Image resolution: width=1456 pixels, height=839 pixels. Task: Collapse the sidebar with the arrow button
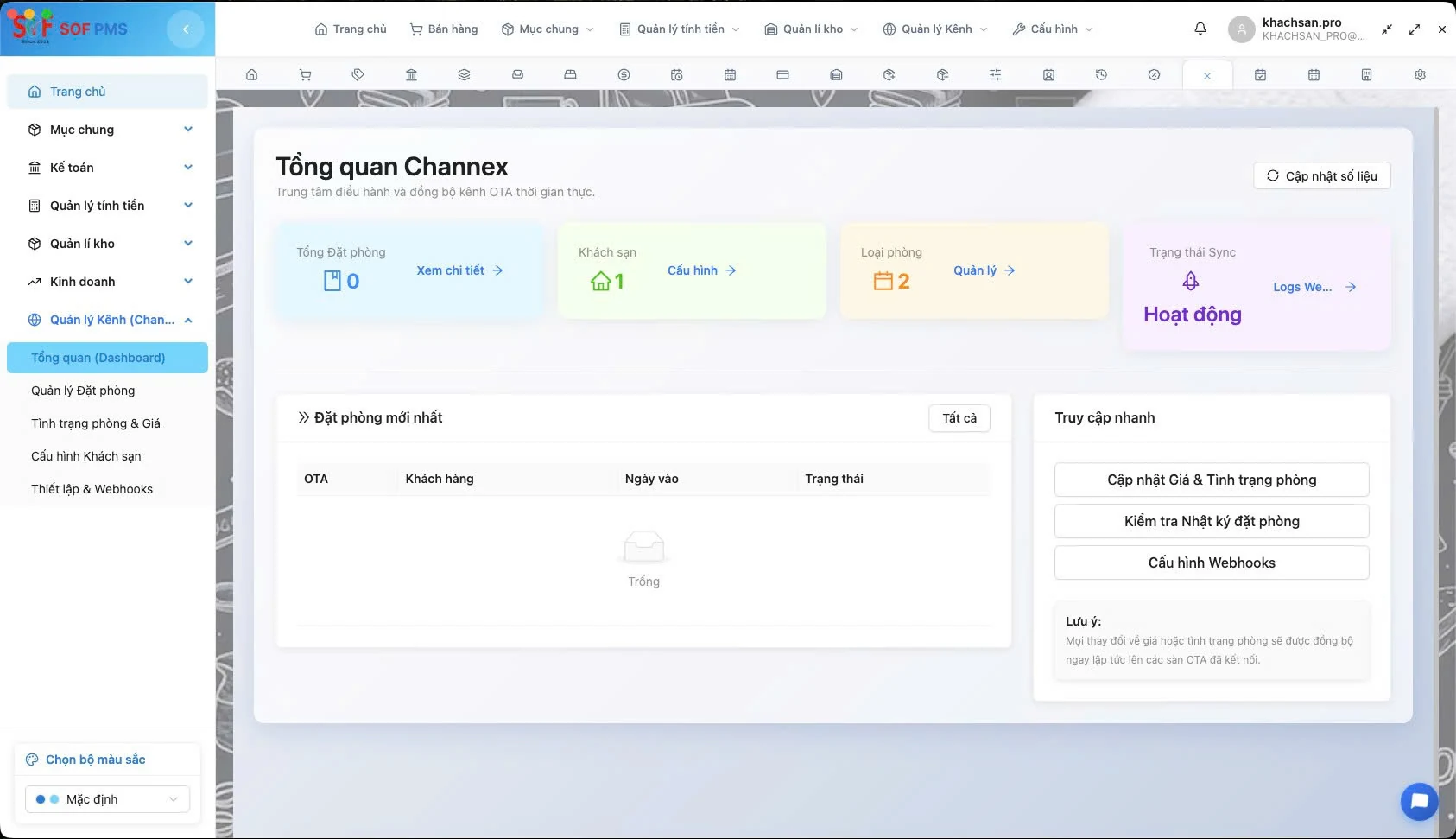pyautogui.click(x=186, y=29)
